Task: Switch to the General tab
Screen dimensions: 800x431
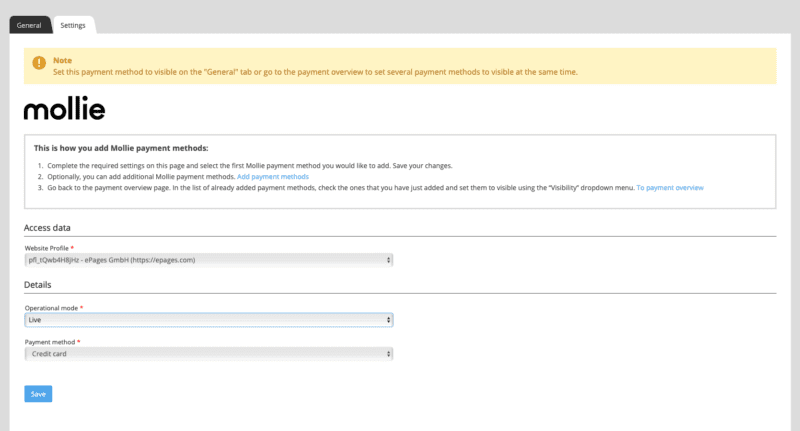Action: coord(29,25)
